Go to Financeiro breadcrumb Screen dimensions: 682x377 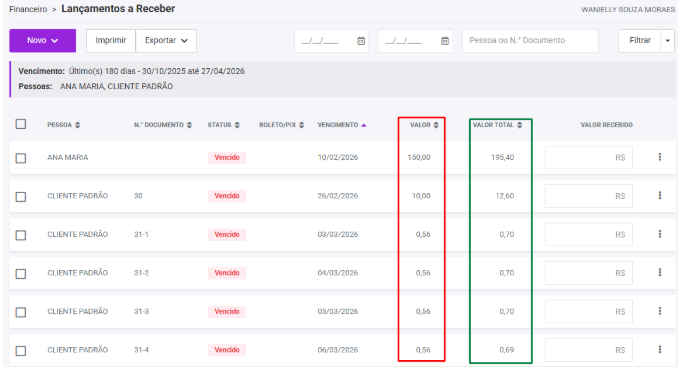28,9
